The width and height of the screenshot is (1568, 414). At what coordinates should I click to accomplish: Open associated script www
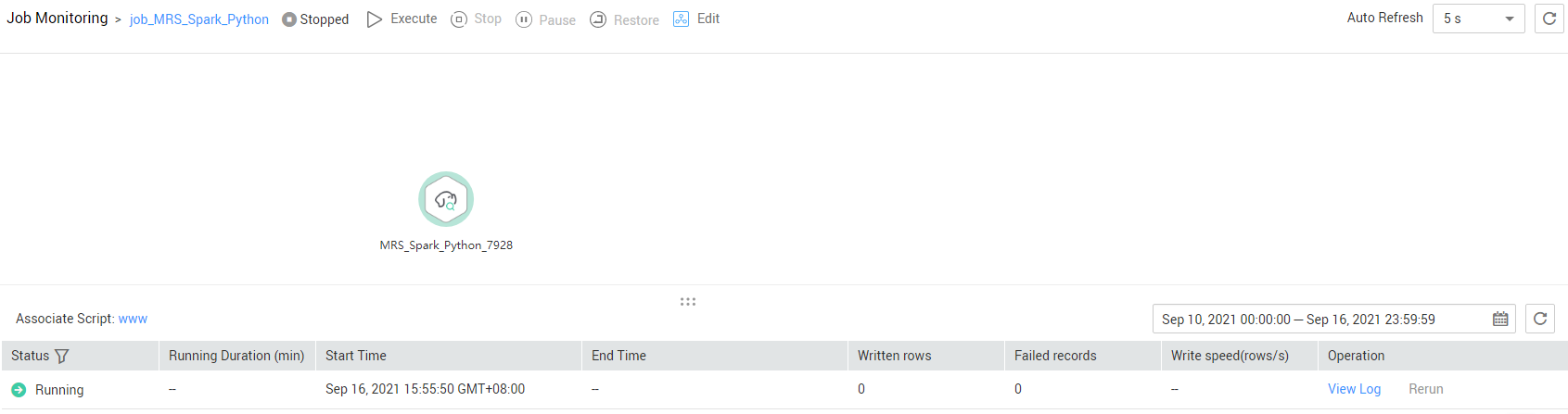pos(133,319)
